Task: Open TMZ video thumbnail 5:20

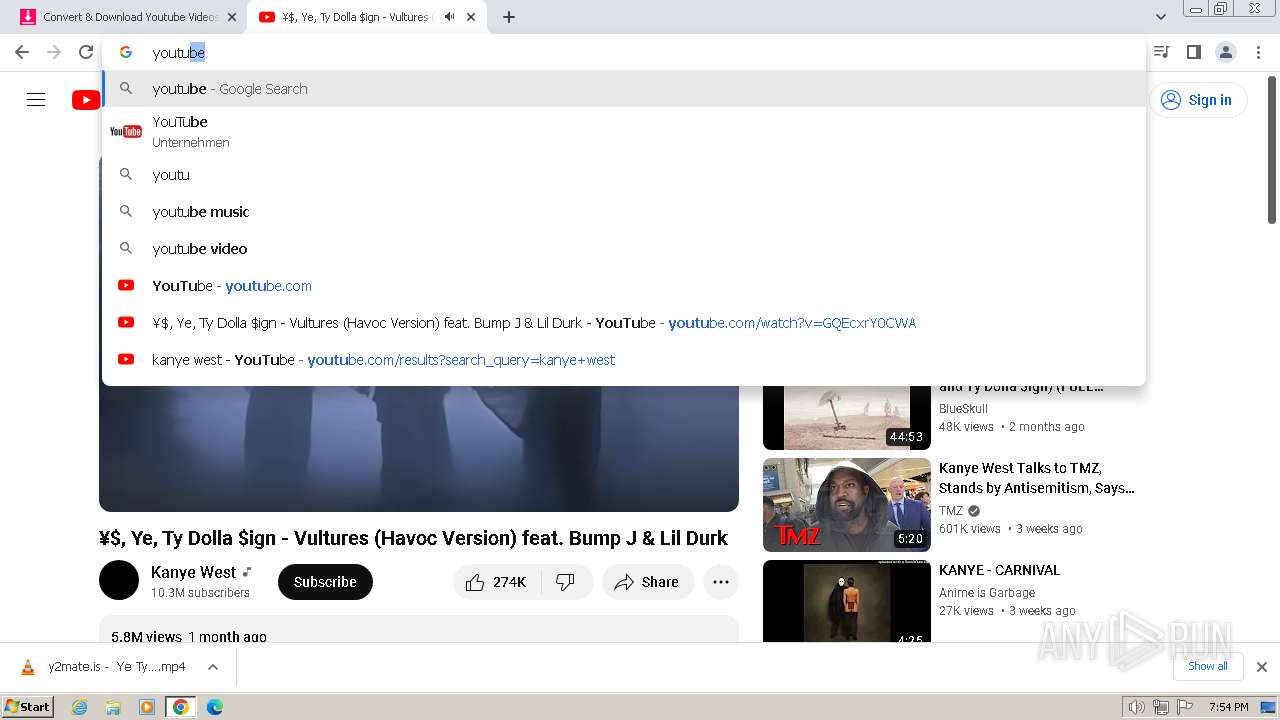Action: [x=847, y=505]
